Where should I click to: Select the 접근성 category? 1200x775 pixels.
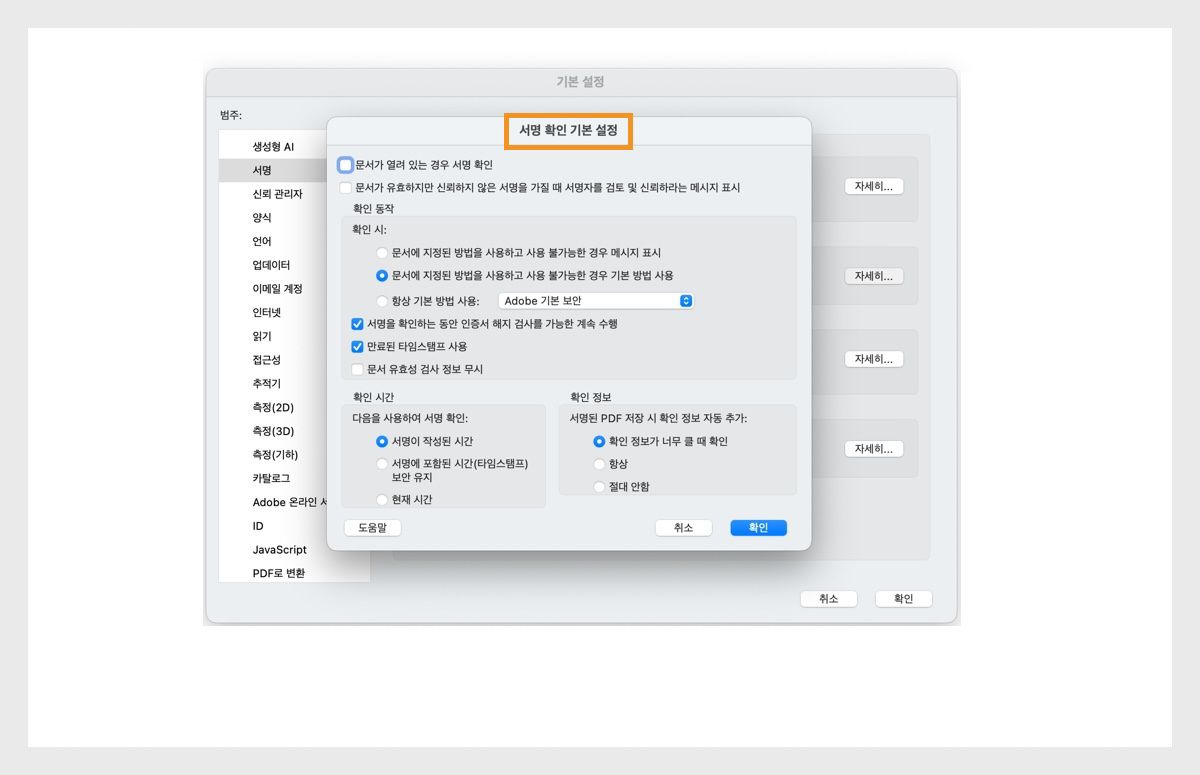(267, 359)
